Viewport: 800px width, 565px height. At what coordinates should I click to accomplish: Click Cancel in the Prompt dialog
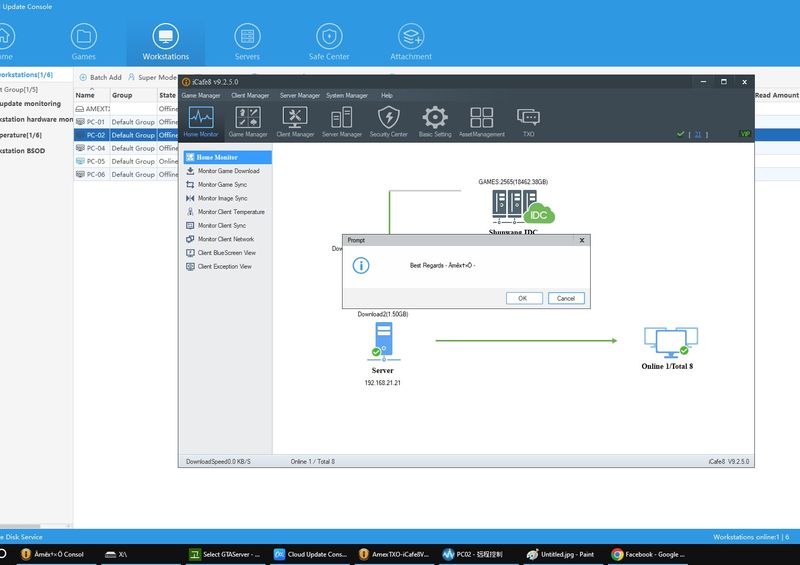point(566,298)
